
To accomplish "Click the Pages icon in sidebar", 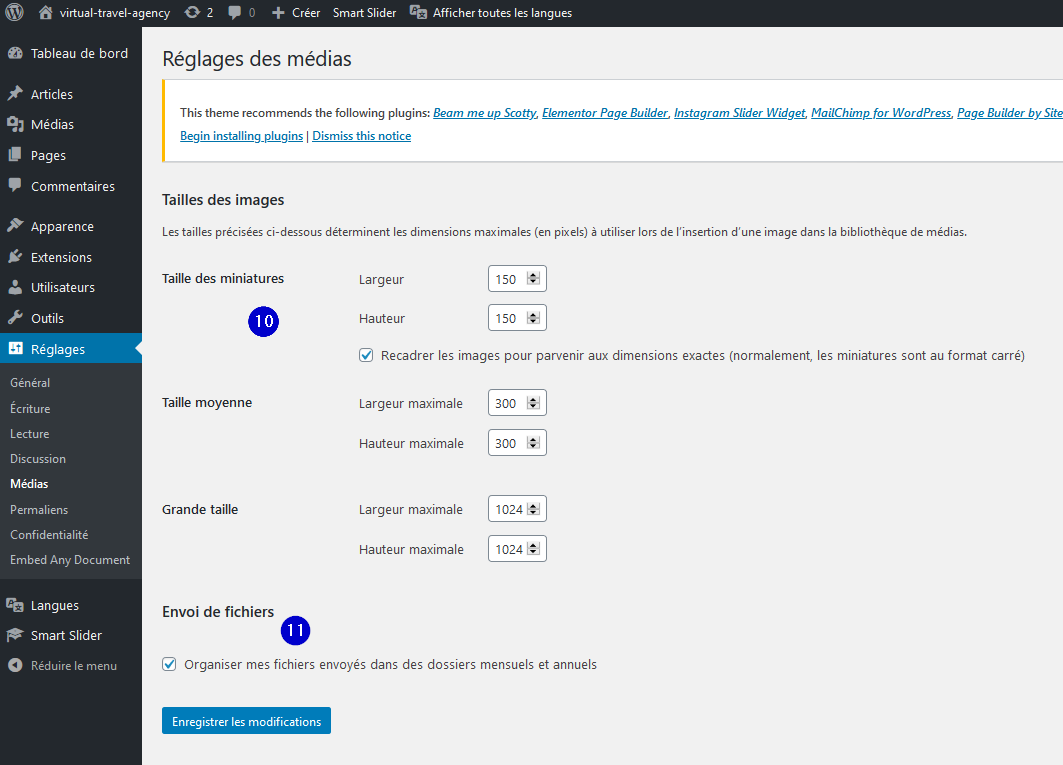I will 15,155.
